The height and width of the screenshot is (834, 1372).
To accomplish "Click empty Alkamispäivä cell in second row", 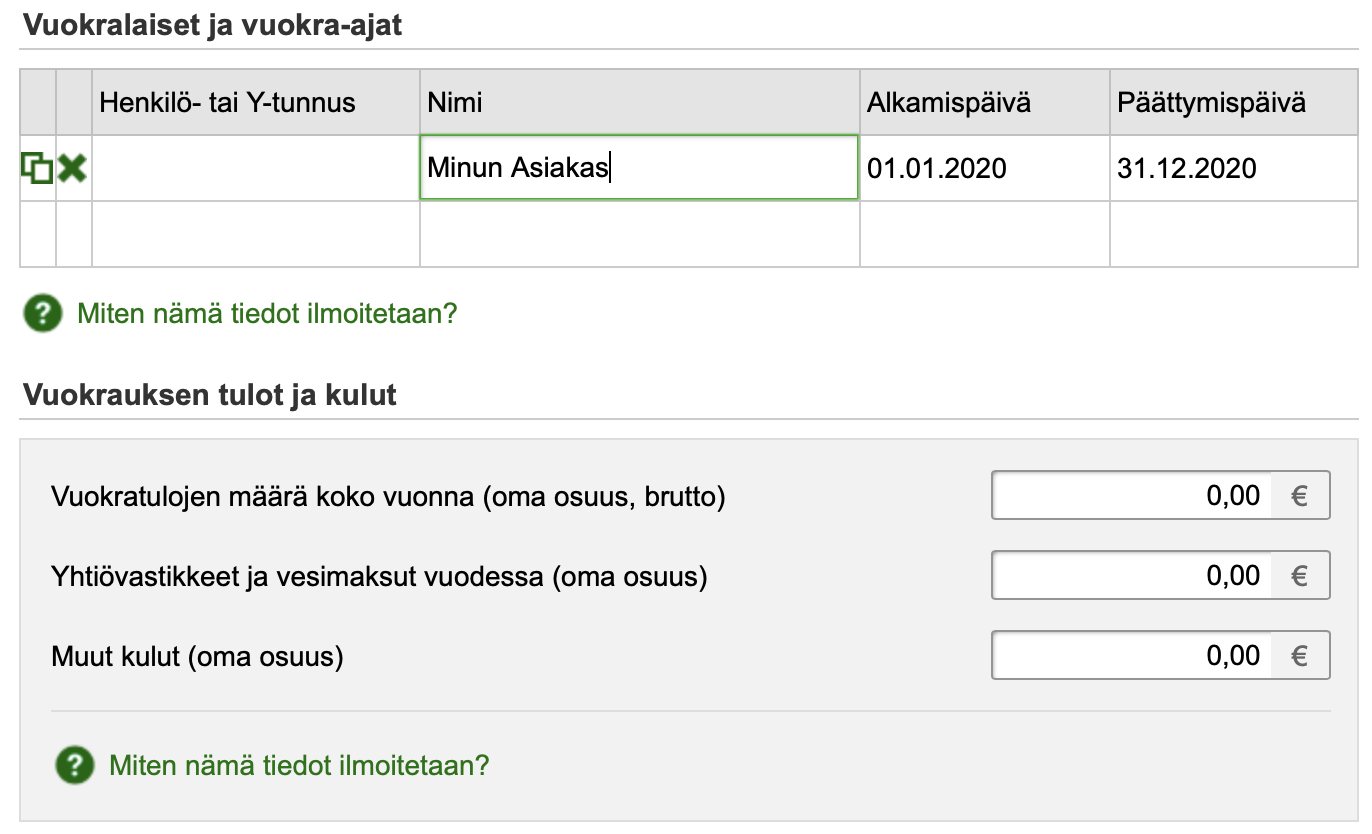I will click(984, 234).
